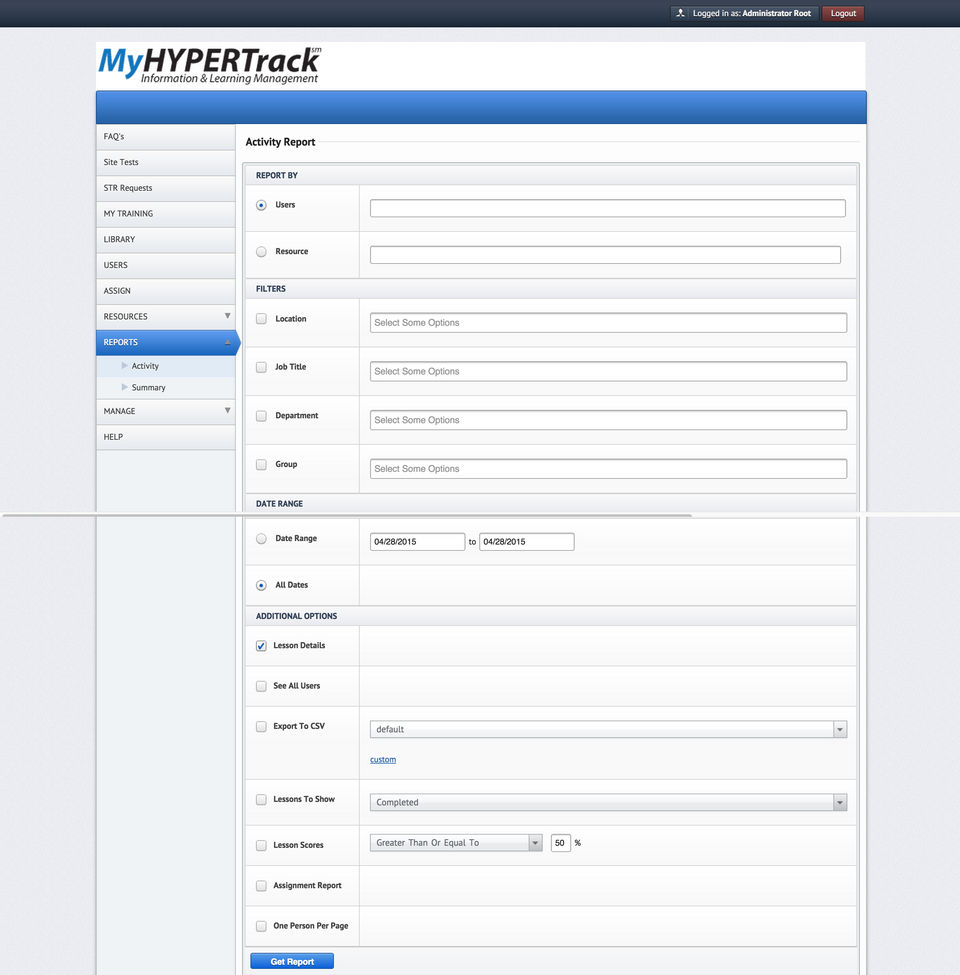Screen dimensions: 960x975
Task: Check the Assignment Report checkbox
Action: click(x=261, y=885)
